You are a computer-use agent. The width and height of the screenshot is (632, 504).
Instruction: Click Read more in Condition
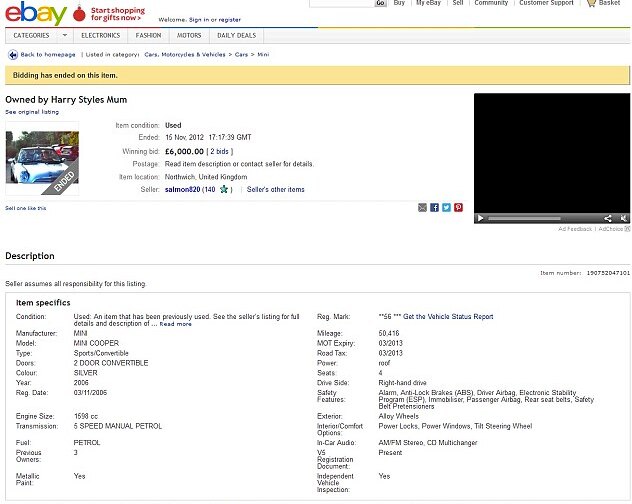[176, 324]
